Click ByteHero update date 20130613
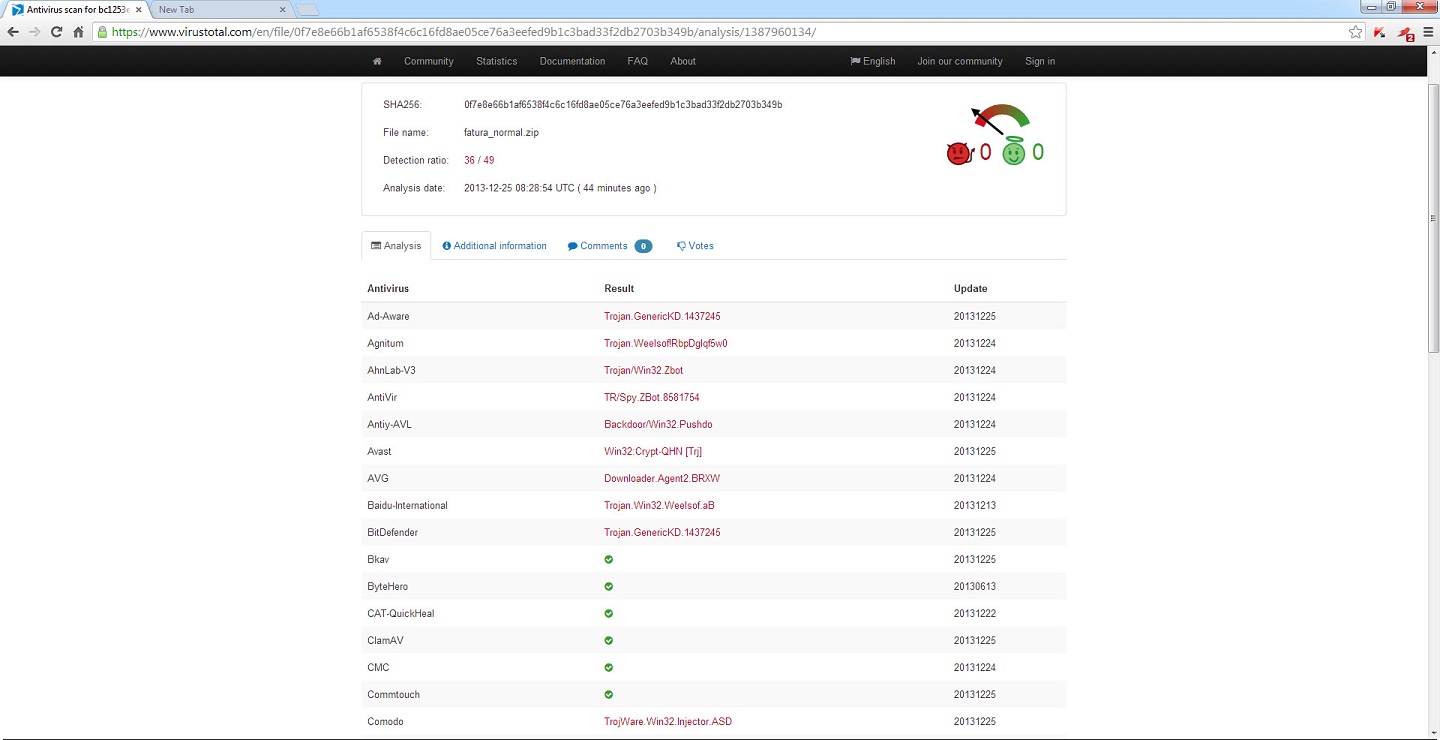 975,586
